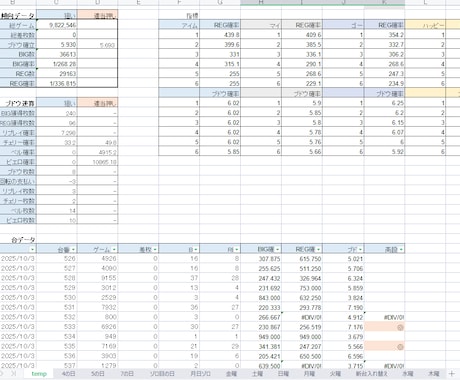Select the #DIV/0! cell in row 532 高設 column
This screenshot has width=460, height=380.
tap(384, 317)
